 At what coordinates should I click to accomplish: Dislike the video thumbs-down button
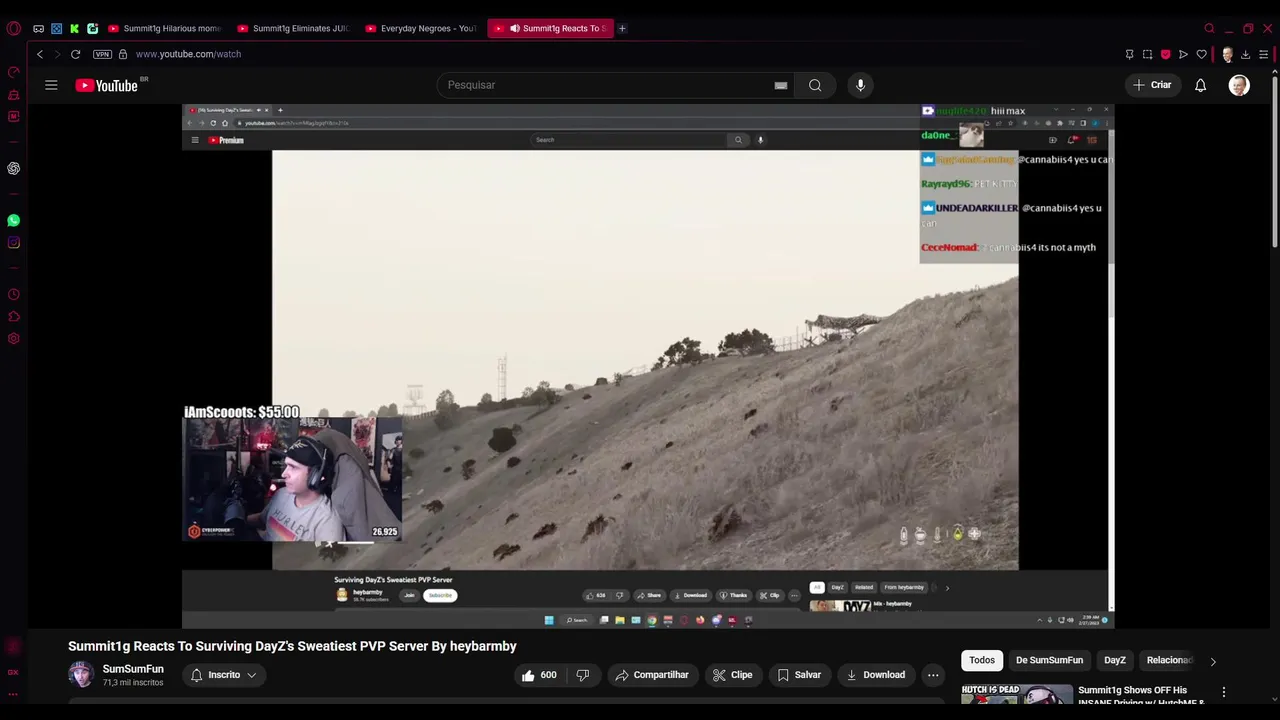583,675
